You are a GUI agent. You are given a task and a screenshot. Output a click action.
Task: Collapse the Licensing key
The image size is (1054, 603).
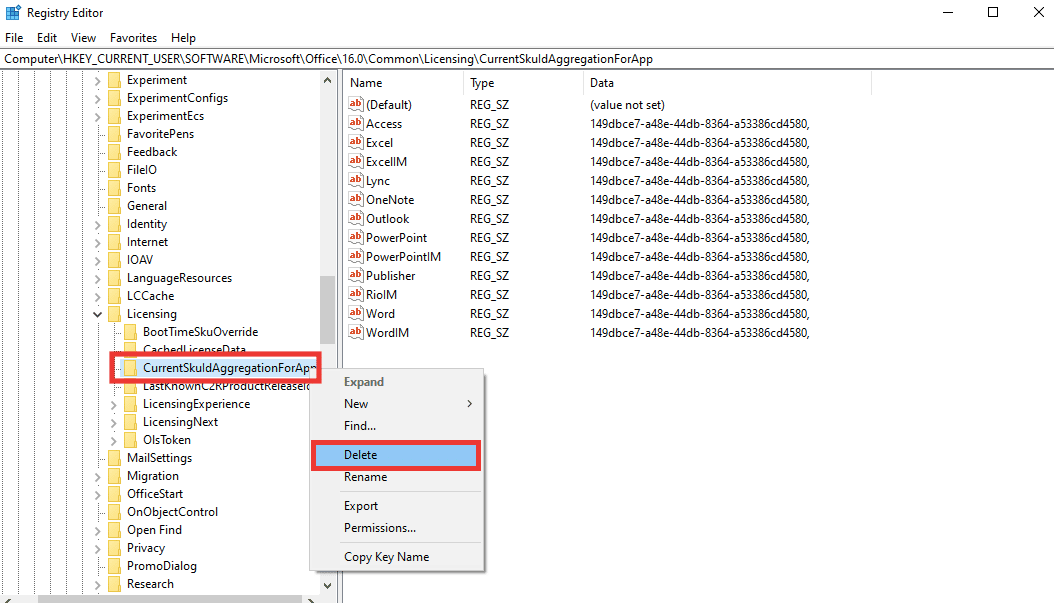(x=97, y=314)
